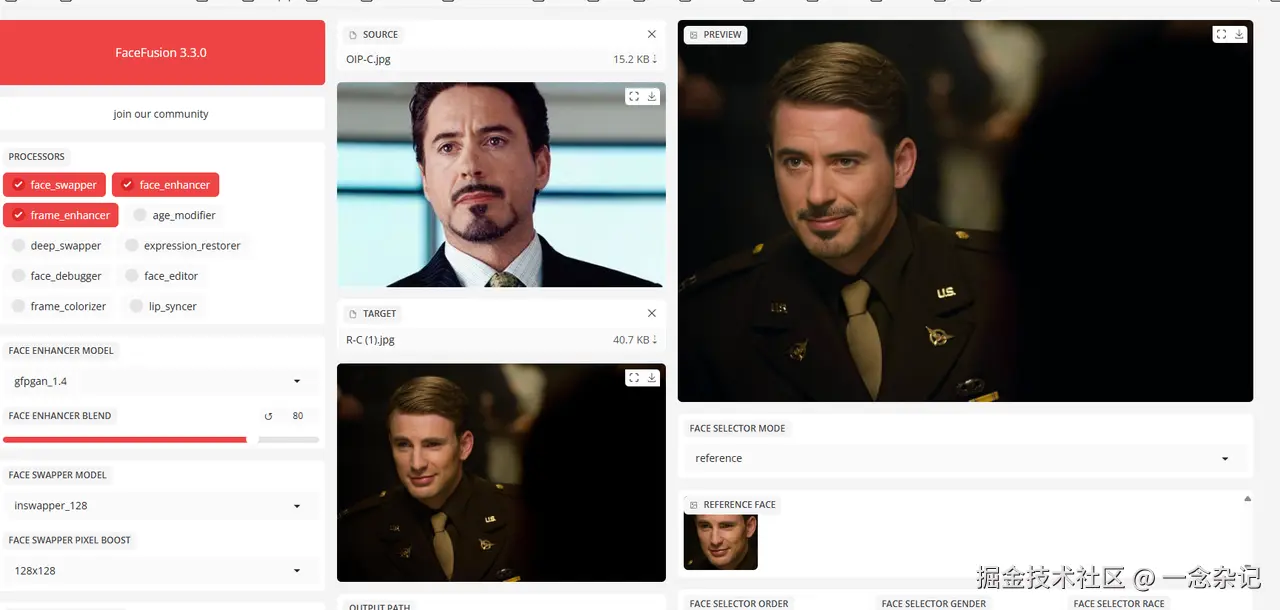The height and width of the screenshot is (610, 1280).
Task: Click the TARGET label icon
Action: point(353,314)
